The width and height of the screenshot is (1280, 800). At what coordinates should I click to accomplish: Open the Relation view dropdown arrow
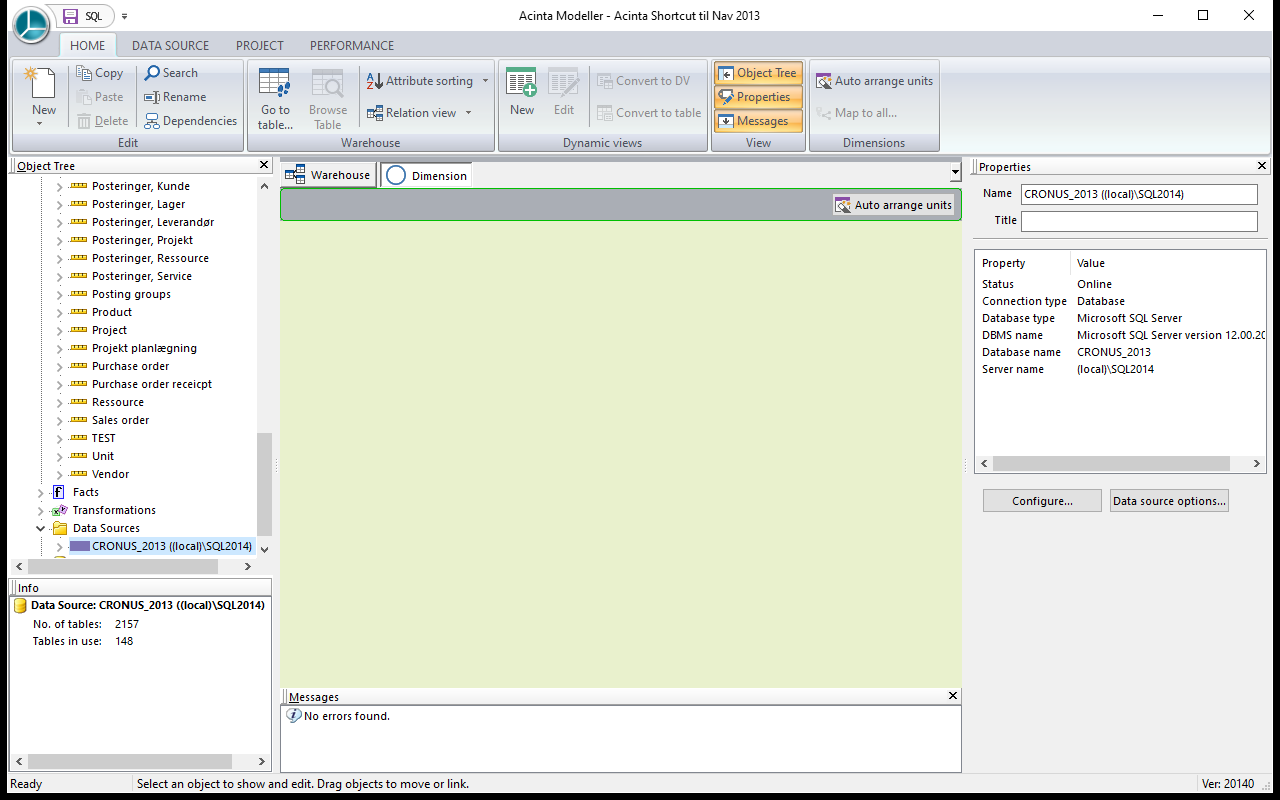tap(468, 113)
